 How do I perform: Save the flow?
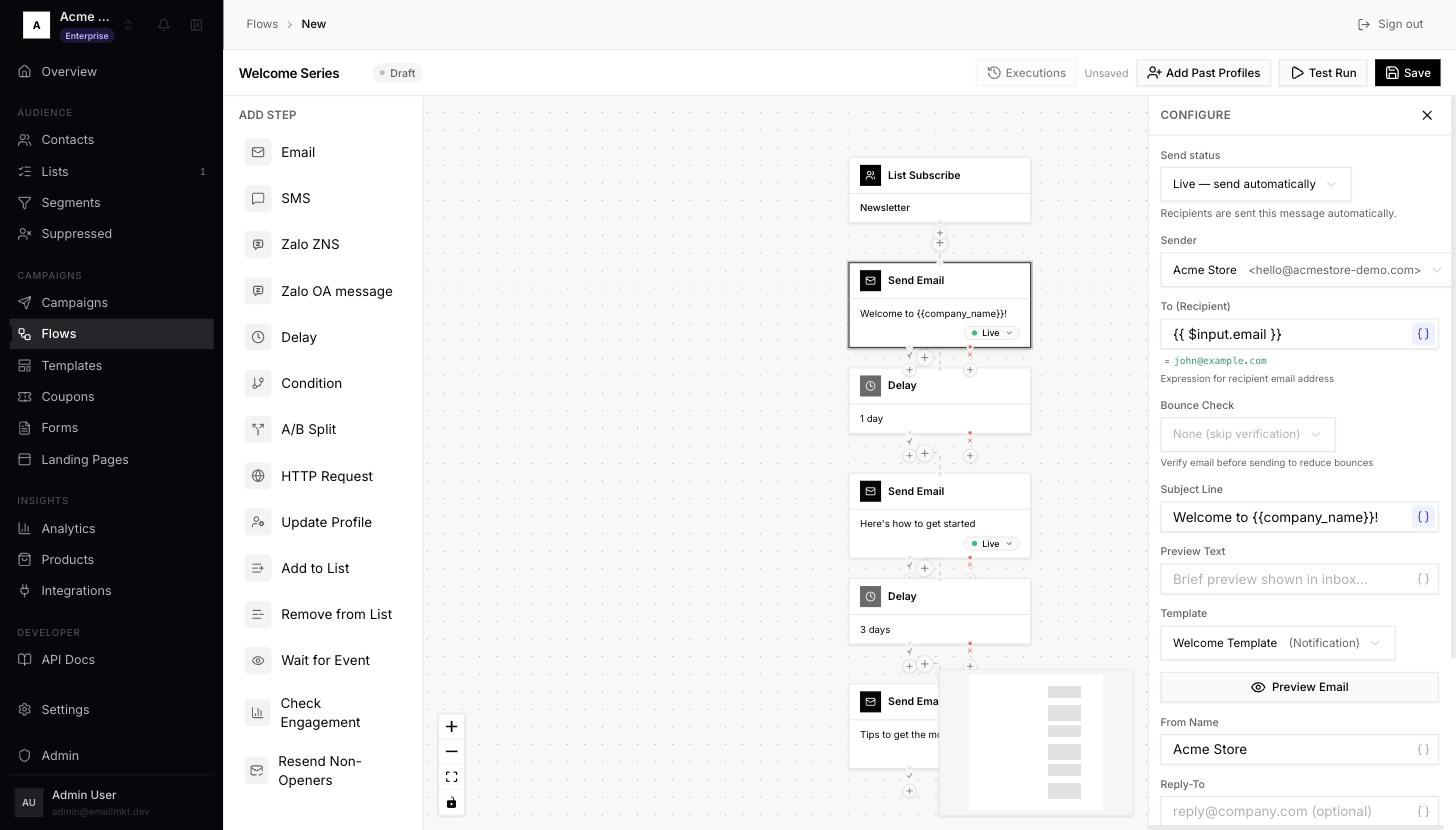(x=1407, y=73)
